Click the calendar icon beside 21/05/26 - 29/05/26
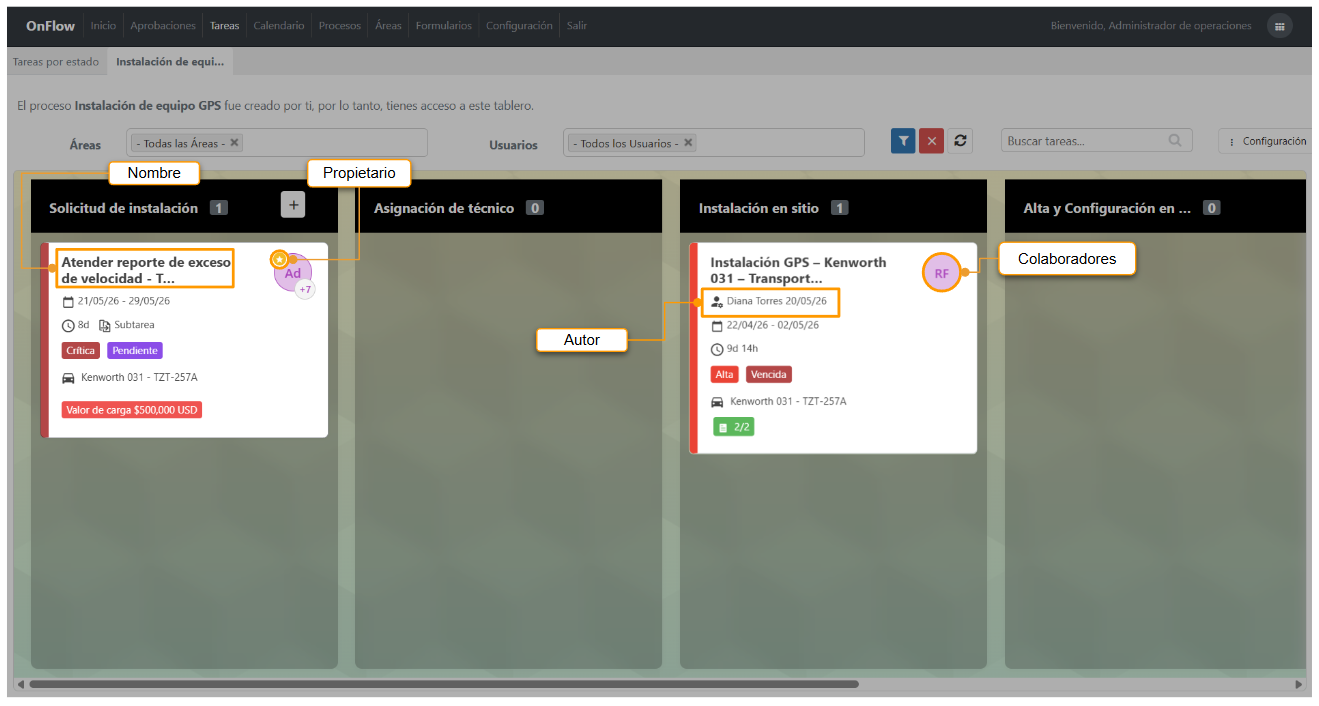 pos(68,302)
